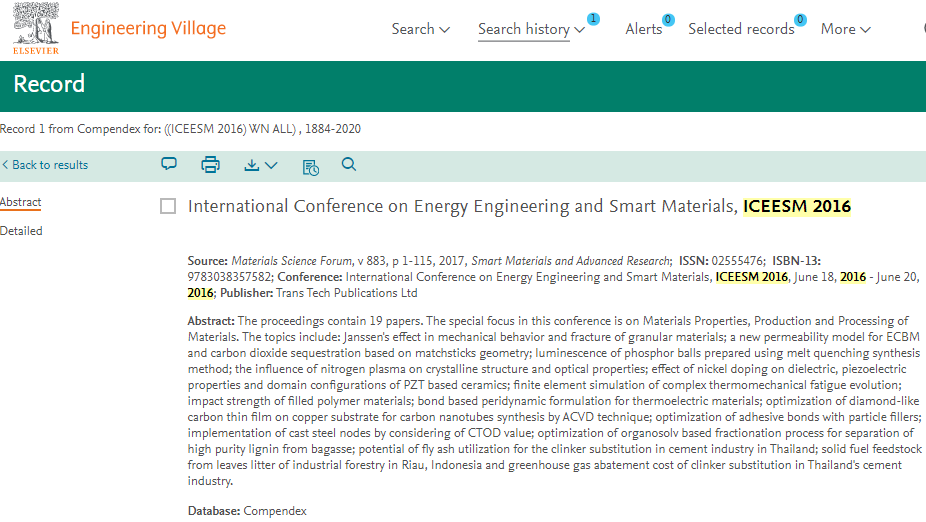
Task: Click the highlighted ICEESM 2016 term in title
Action: (x=797, y=206)
